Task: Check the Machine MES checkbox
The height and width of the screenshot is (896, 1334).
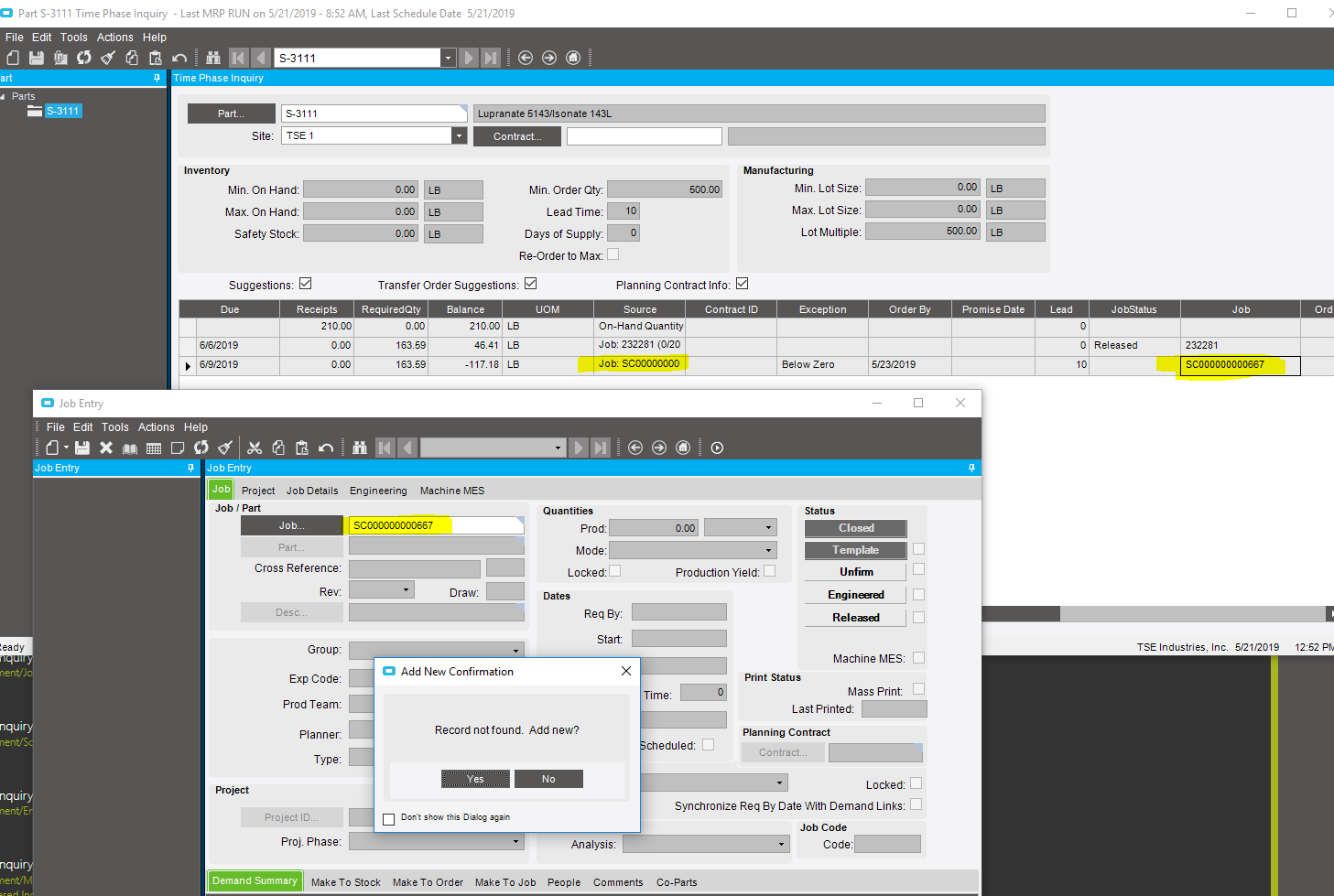Action: [x=918, y=658]
